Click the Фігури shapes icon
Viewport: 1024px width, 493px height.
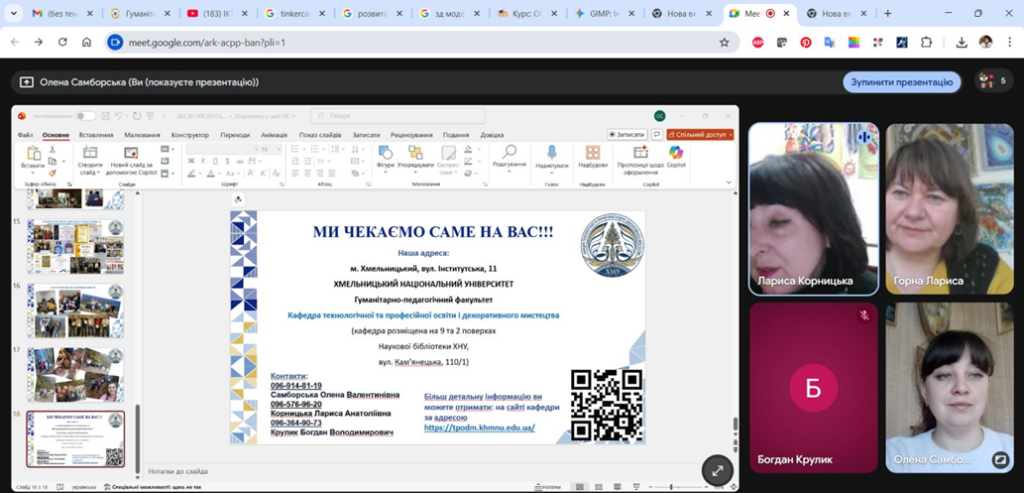pyautogui.click(x=385, y=152)
